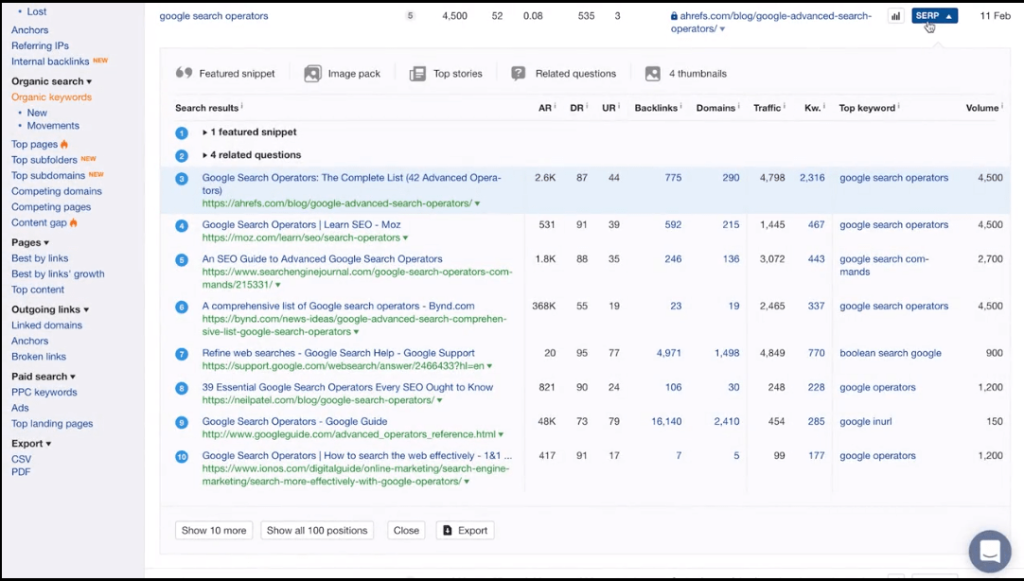
Task: Open the 39 Essential Google Search Operators result
Action: click(347, 387)
